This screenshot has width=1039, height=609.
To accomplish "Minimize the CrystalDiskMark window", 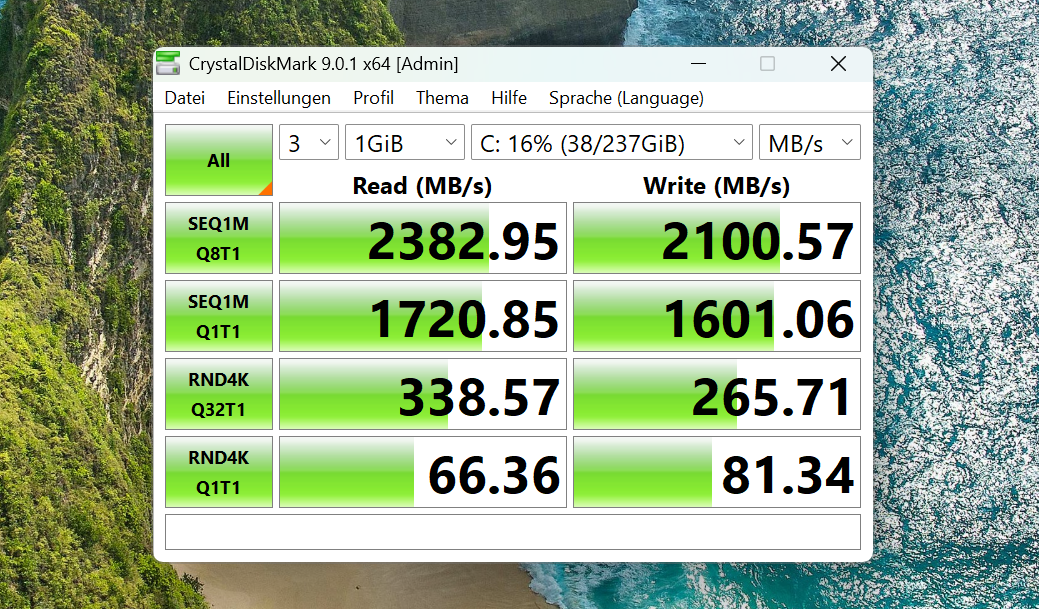I will [698, 64].
